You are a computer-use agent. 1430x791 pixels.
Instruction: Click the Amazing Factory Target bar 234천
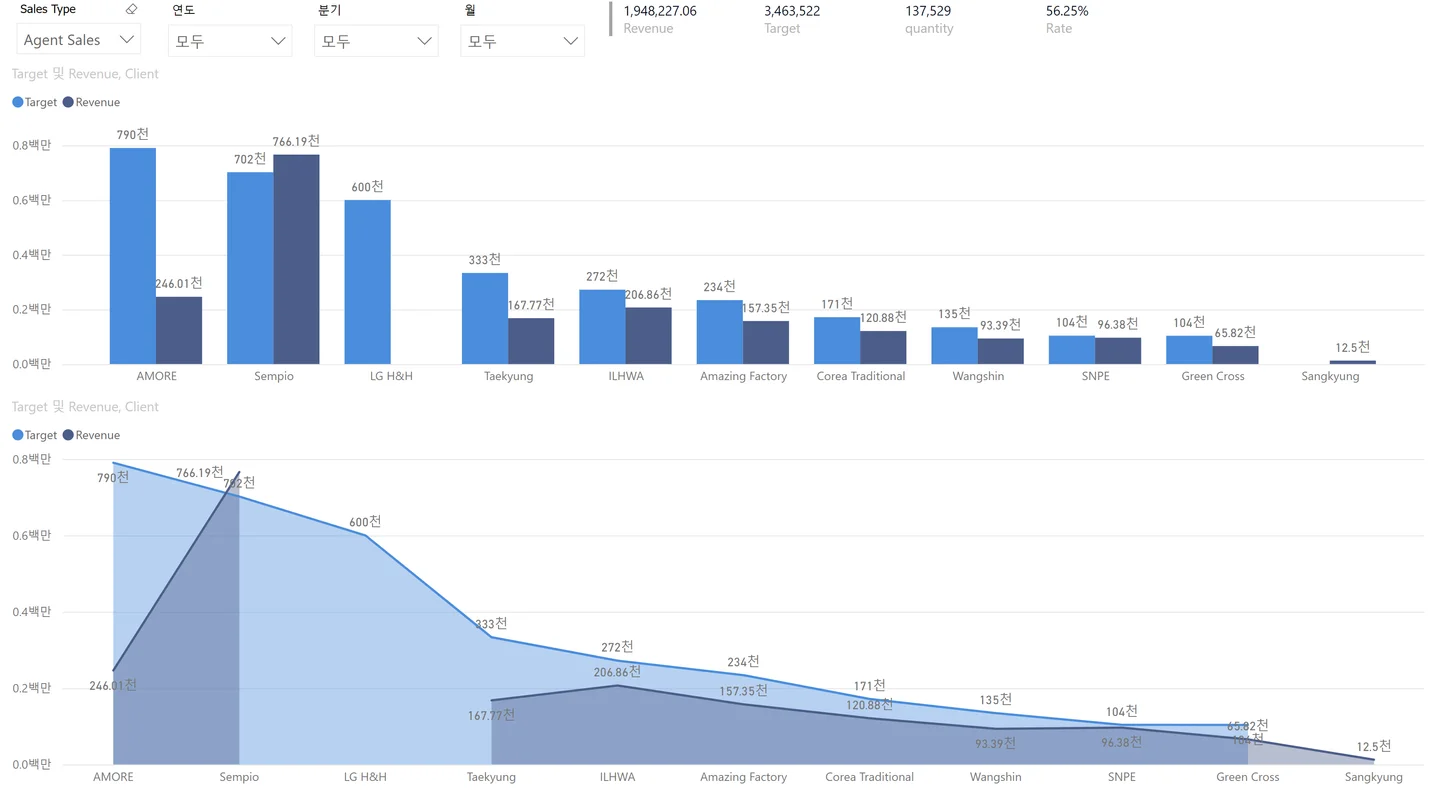point(720,332)
